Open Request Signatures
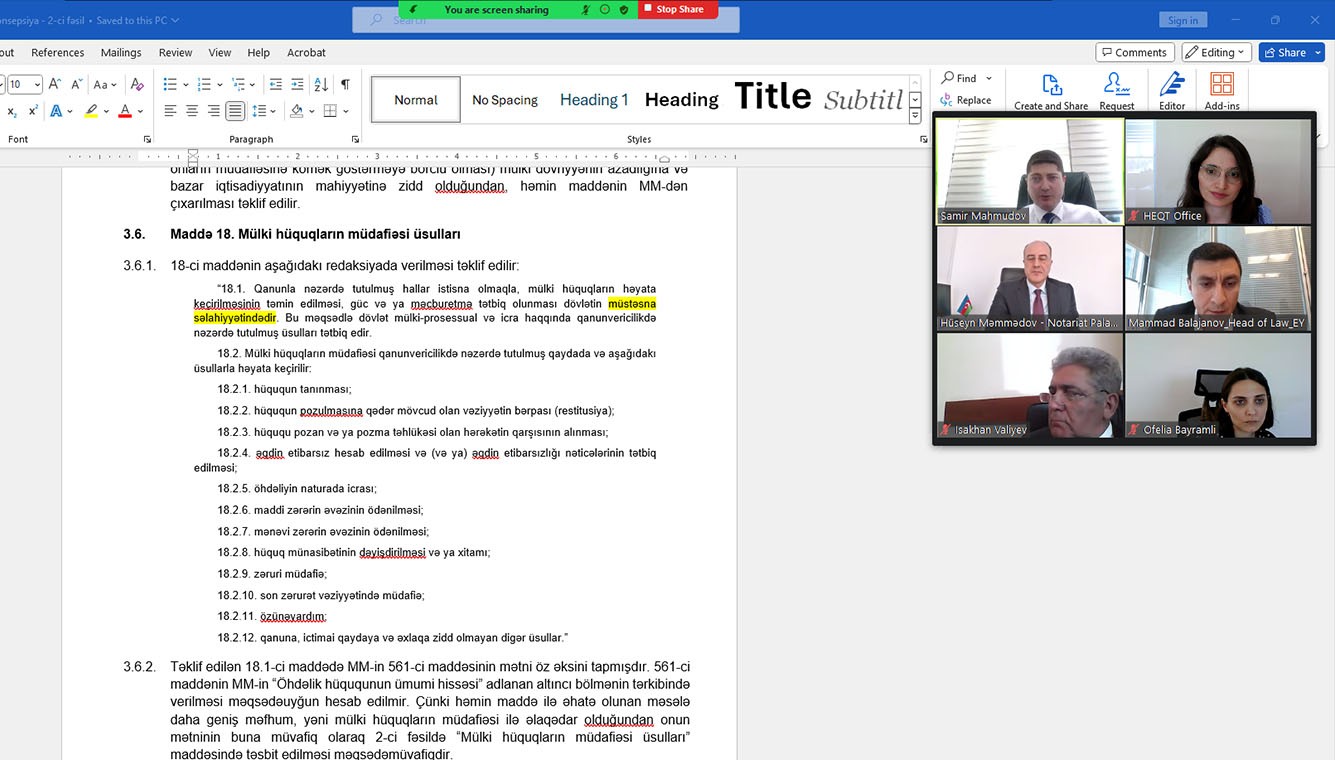The height and width of the screenshot is (760, 1335). [1117, 92]
